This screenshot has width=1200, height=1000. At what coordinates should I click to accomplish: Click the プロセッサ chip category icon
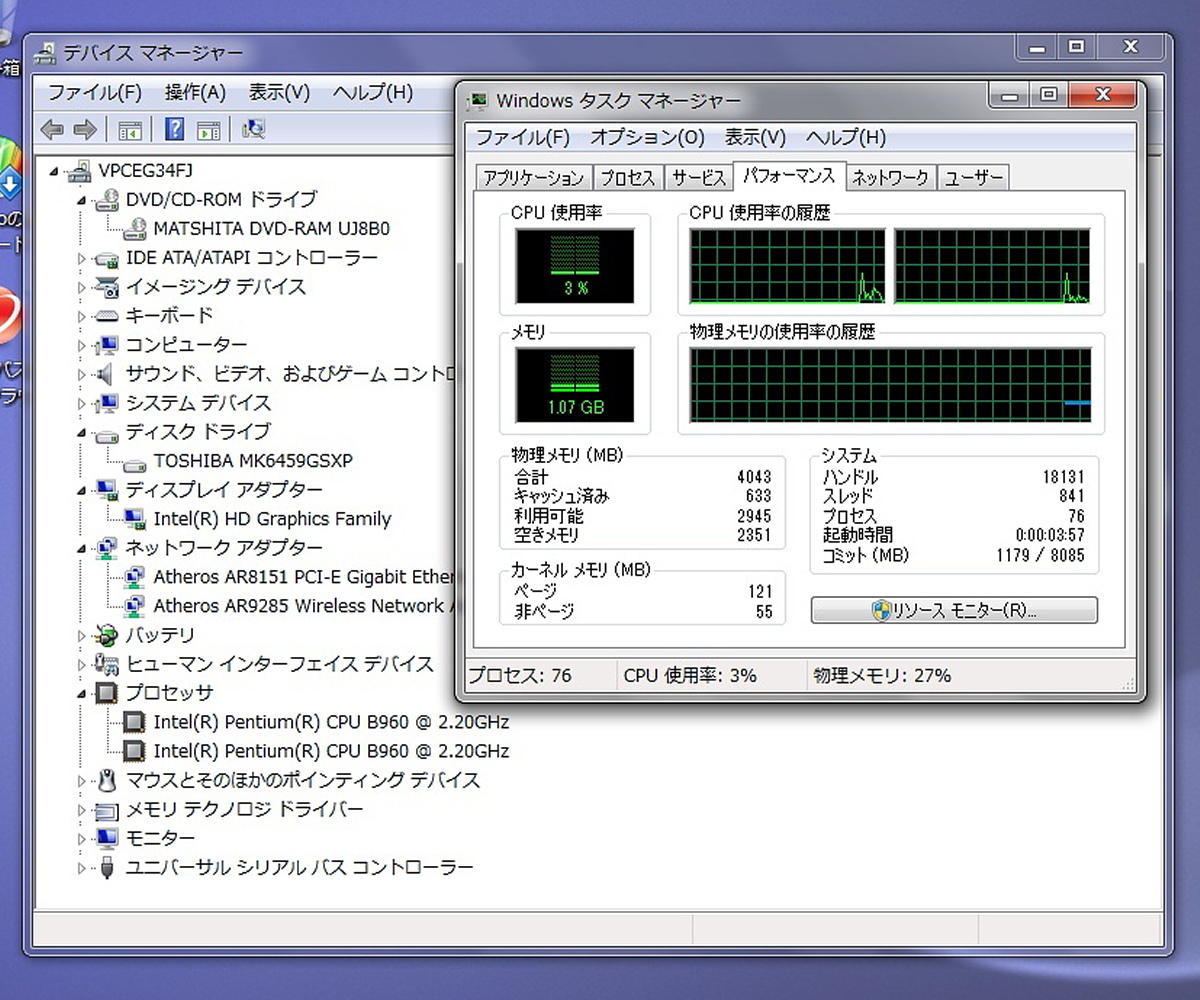[x=107, y=693]
